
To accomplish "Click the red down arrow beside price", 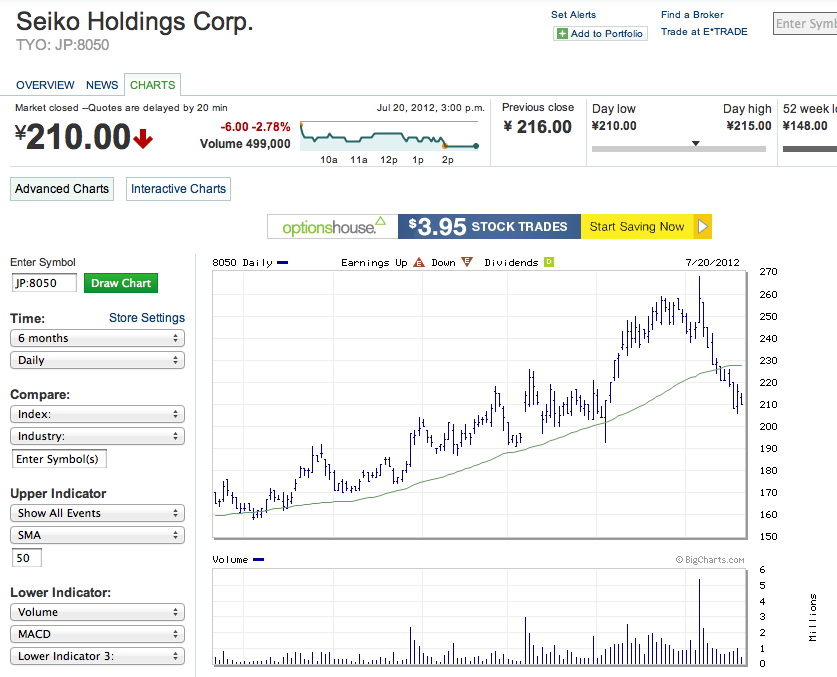I will [x=143, y=139].
